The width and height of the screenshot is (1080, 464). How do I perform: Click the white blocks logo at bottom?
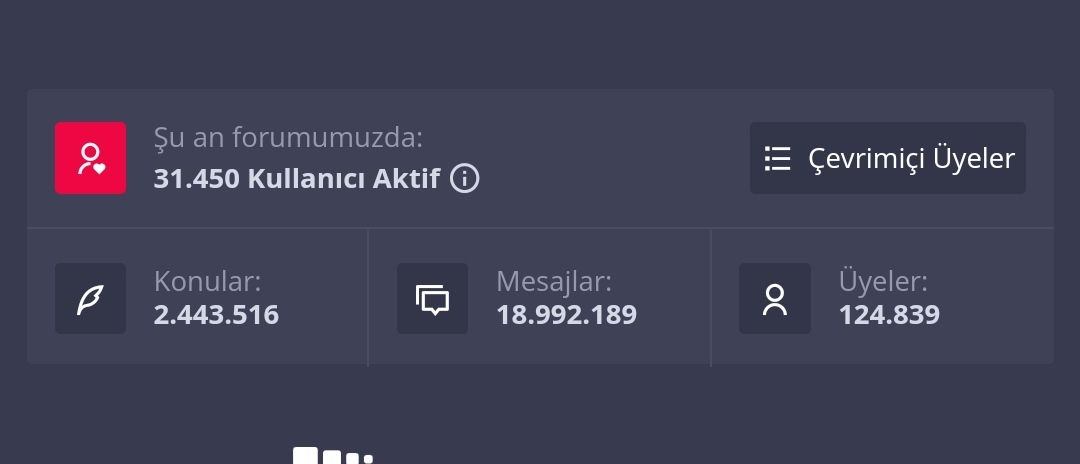click(x=333, y=455)
